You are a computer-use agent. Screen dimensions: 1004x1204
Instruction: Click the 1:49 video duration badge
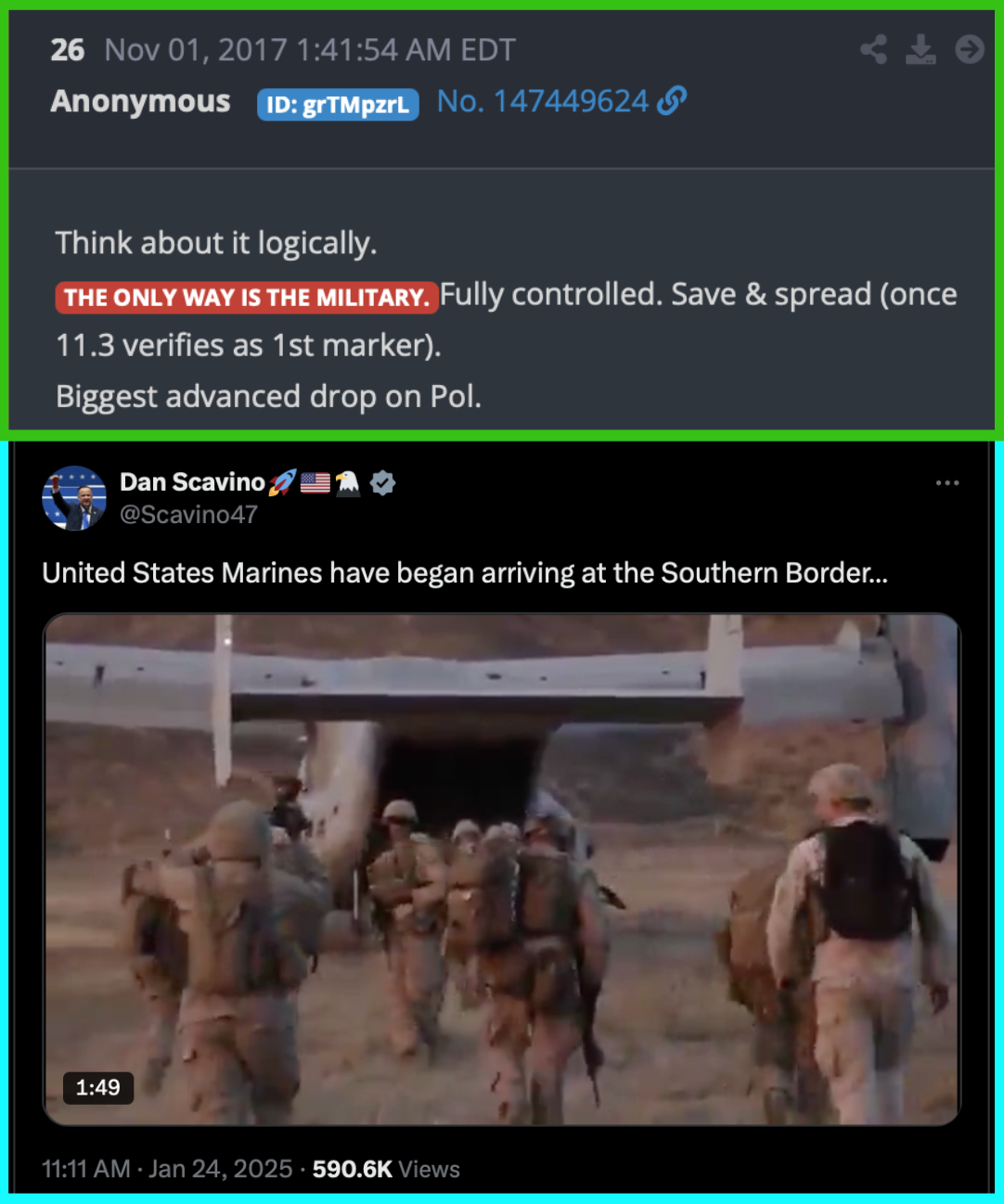(98, 1087)
